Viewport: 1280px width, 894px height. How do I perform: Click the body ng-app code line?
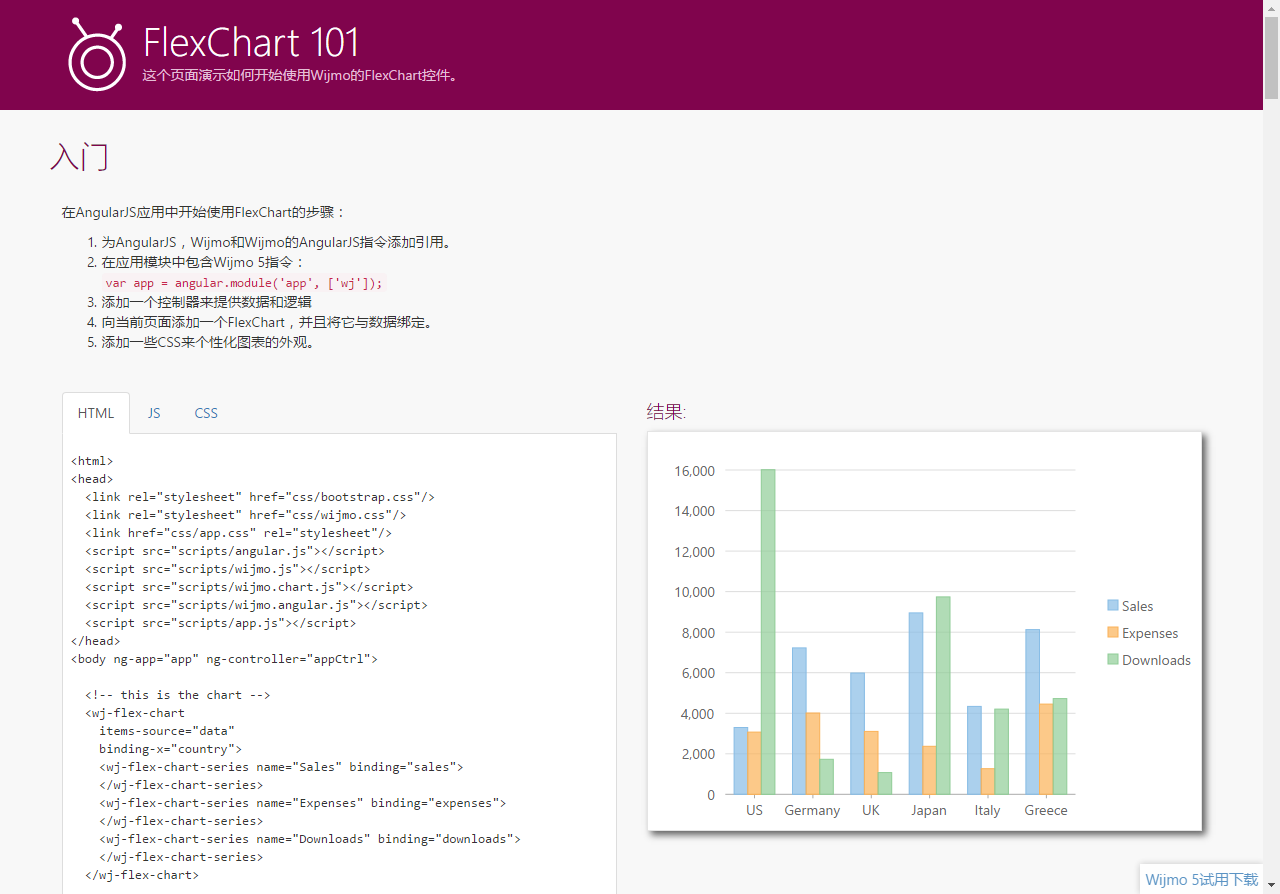pyautogui.click(x=225, y=659)
